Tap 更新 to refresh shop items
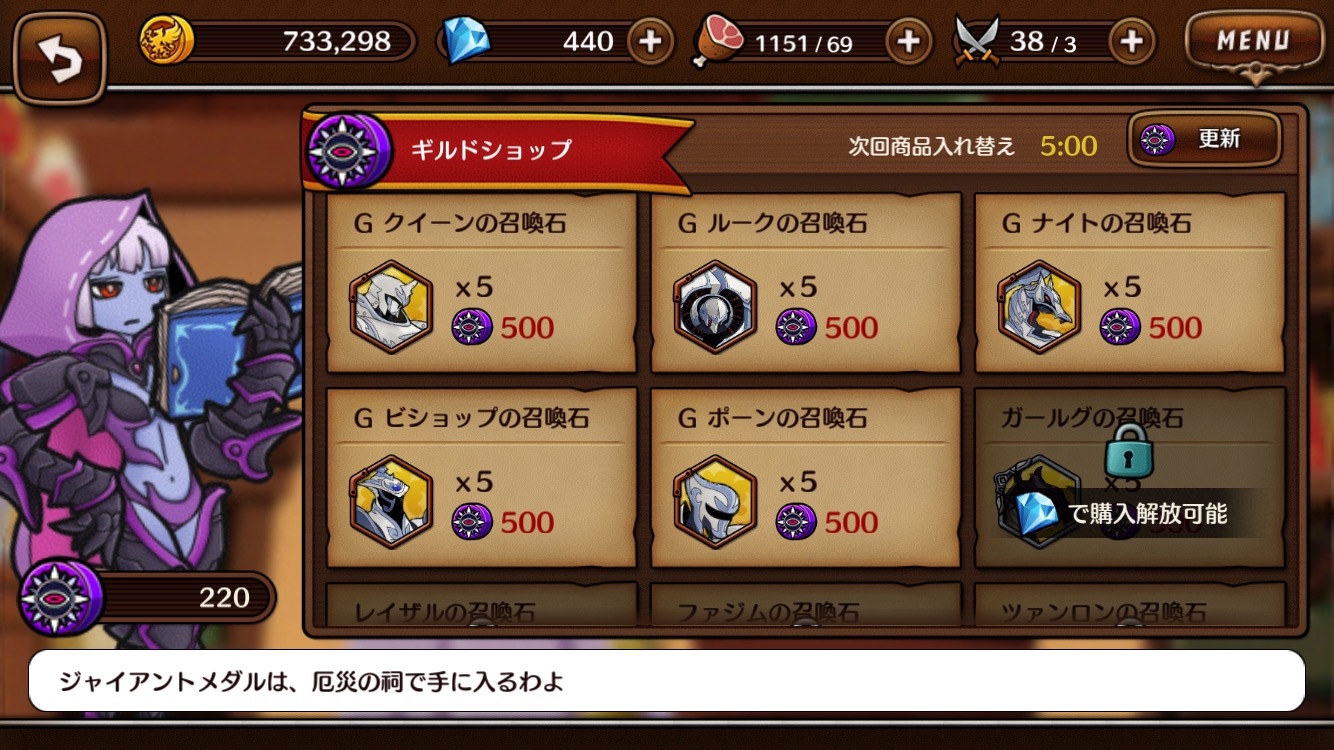 point(1205,140)
